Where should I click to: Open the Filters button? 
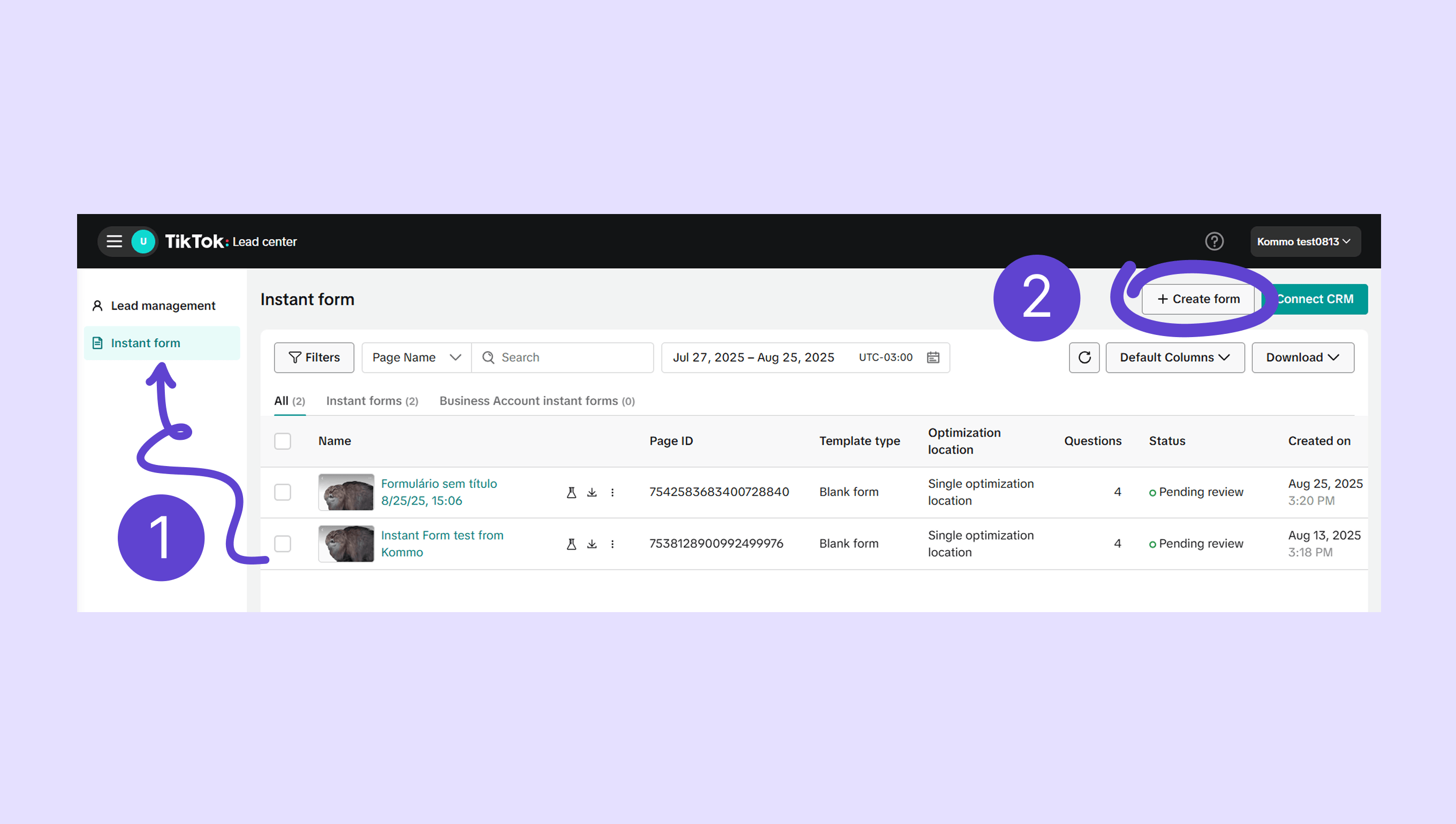point(314,357)
